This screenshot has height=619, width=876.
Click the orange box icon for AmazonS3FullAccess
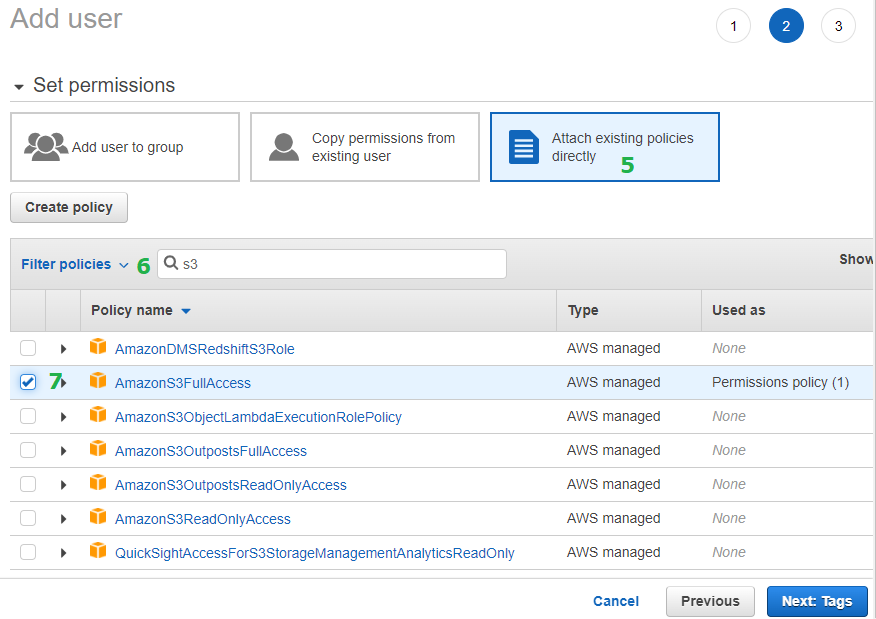[98, 381]
